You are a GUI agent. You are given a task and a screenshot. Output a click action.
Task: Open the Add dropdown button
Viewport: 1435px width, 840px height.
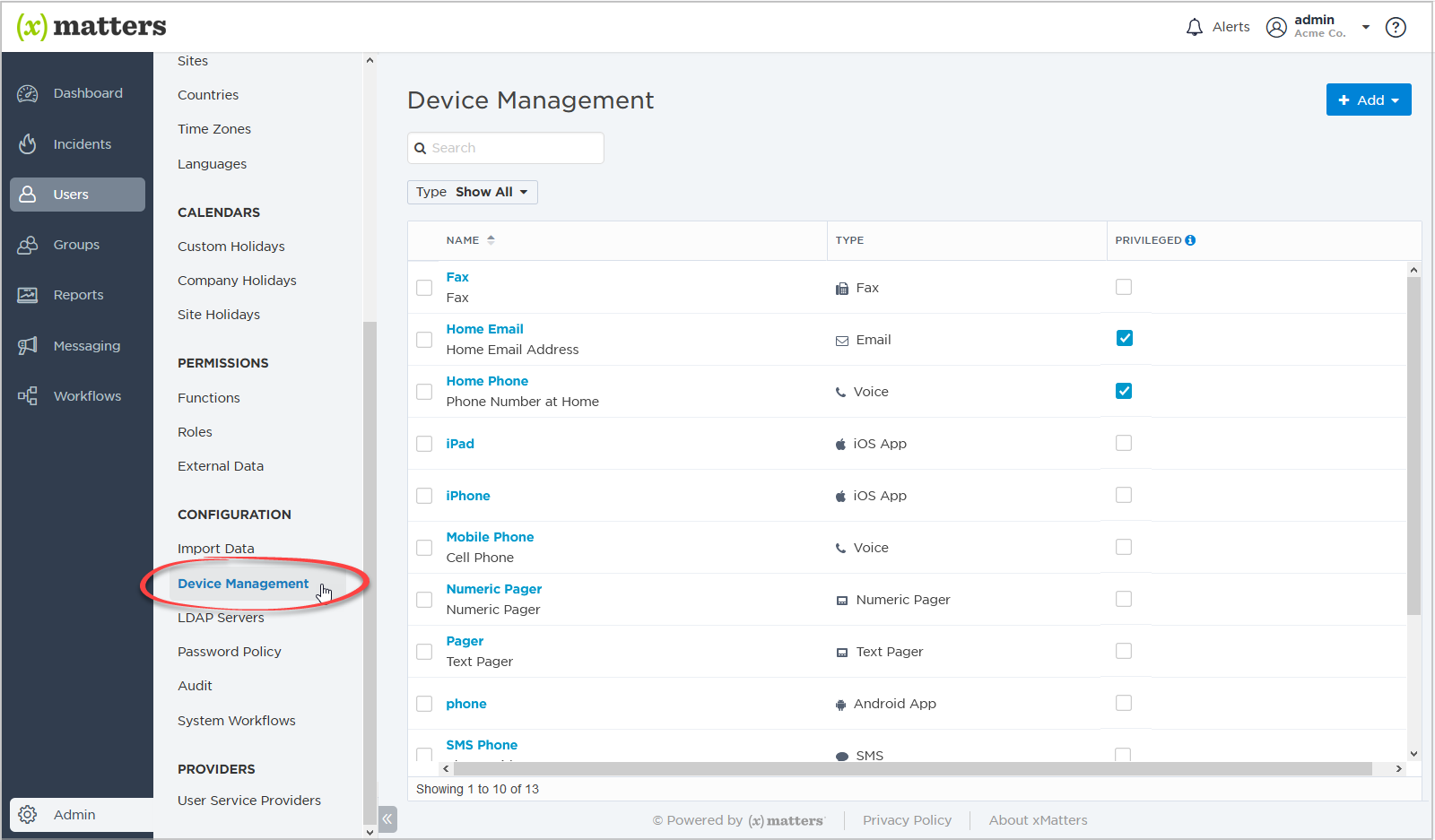pyautogui.click(x=1369, y=100)
